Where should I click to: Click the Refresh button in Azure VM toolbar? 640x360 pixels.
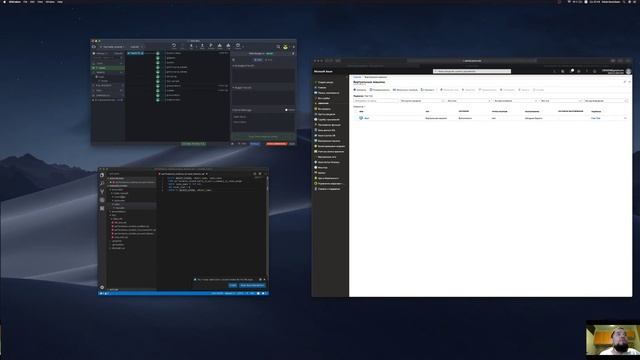(428, 90)
